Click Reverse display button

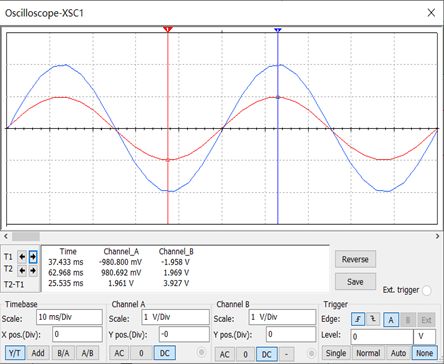(x=355, y=259)
